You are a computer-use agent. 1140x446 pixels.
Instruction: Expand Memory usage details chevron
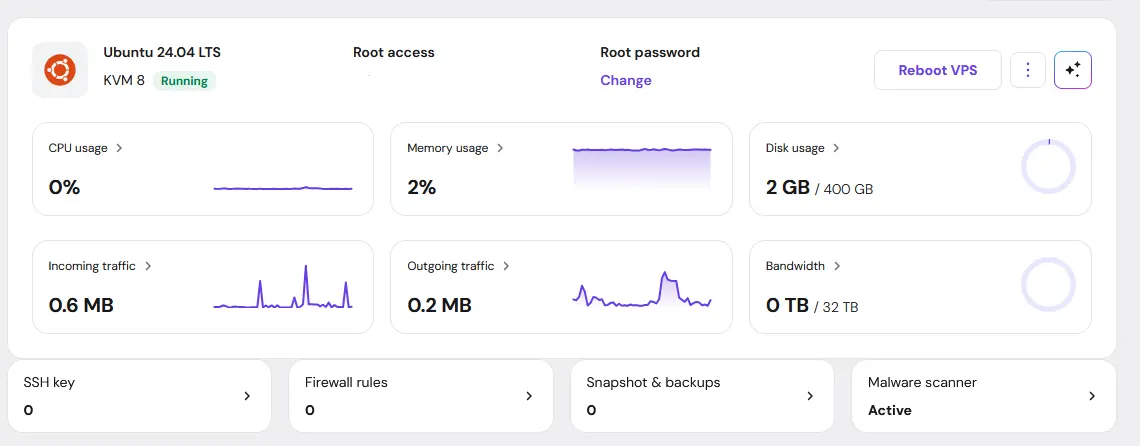pyautogui.click(x=500, y=148)
